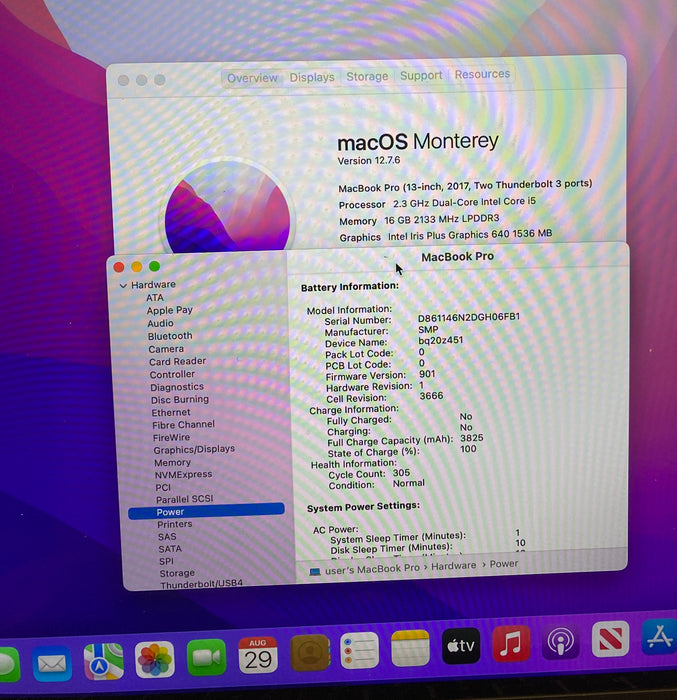This screenshot has height=700, width=677.
Task: Click laptop icon in path bar
Action: (x=315, y=571)
